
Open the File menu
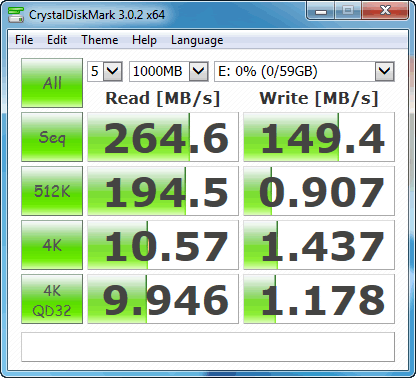click(24, 40)
